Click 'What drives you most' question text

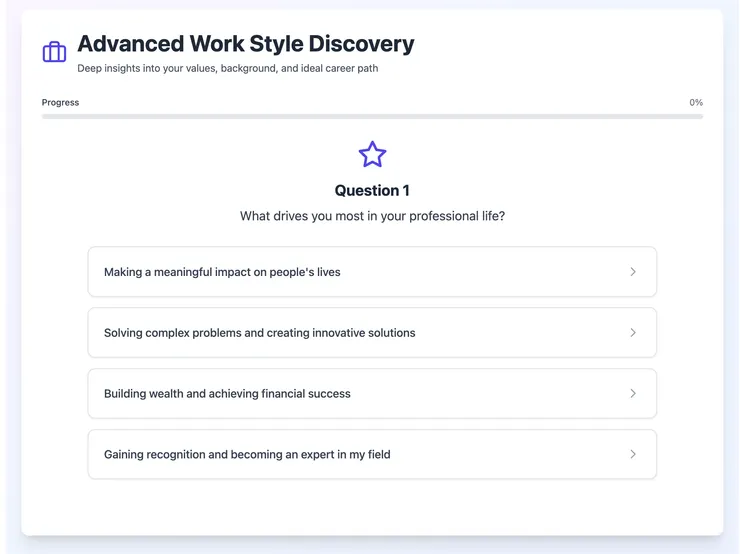pyautogui.click(x=372, y=216)
